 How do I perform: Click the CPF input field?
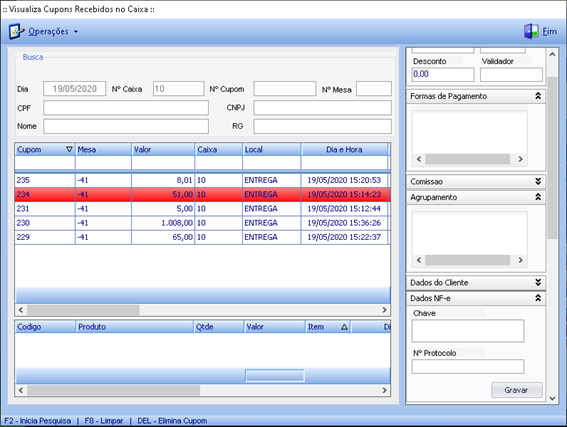(126, 108)
